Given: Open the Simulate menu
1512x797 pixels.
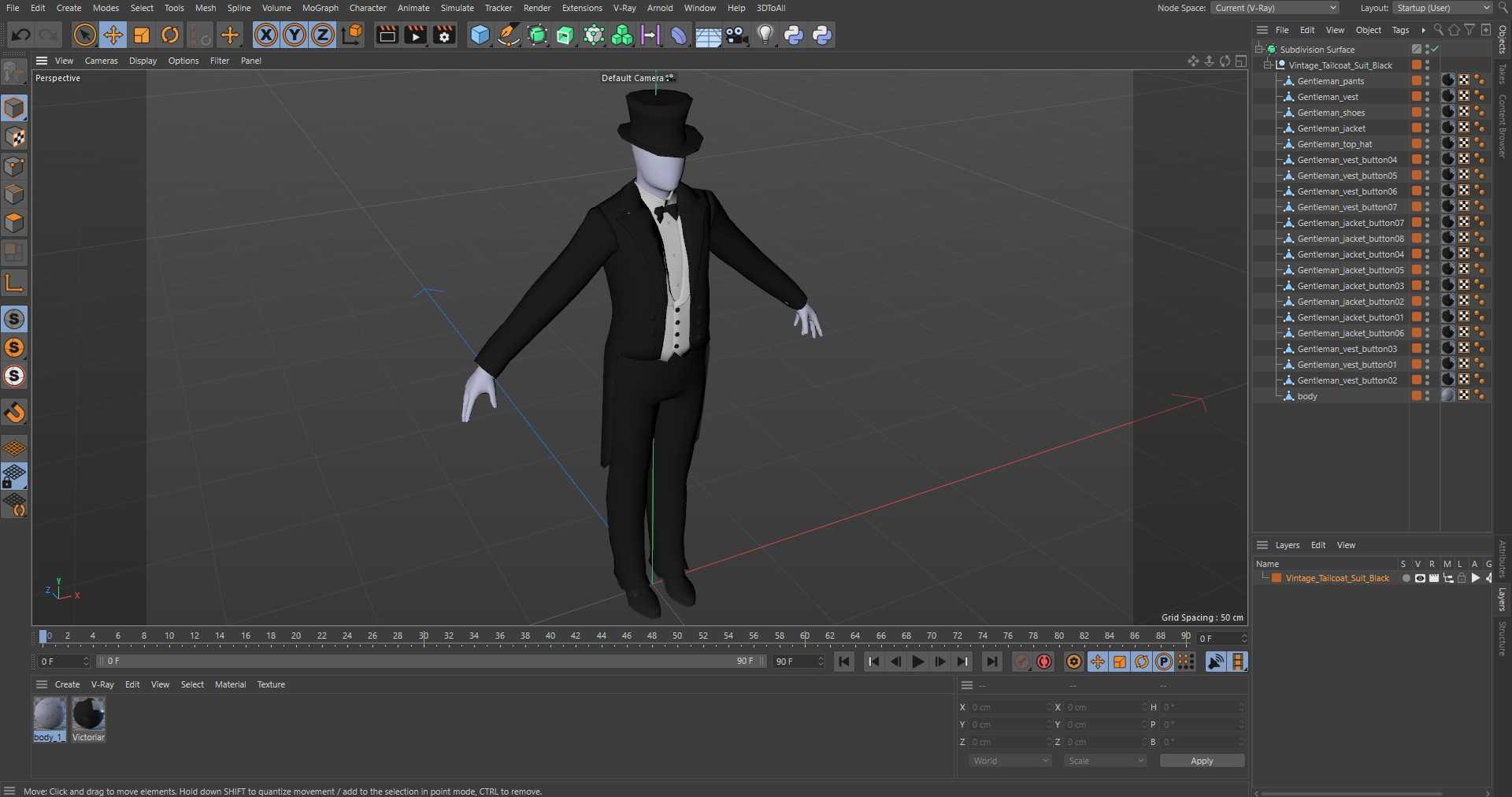Looking at the screenshot, I should pyautogui.click(x=457, y=8).
